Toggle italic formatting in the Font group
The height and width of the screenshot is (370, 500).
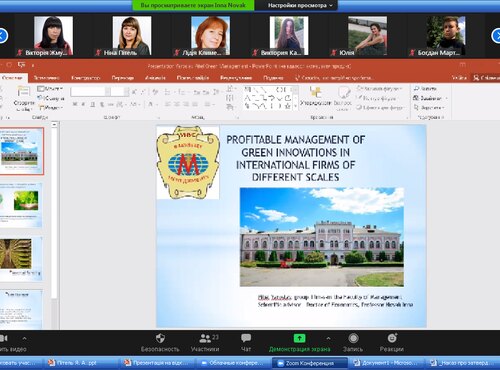tap(83, 104)
